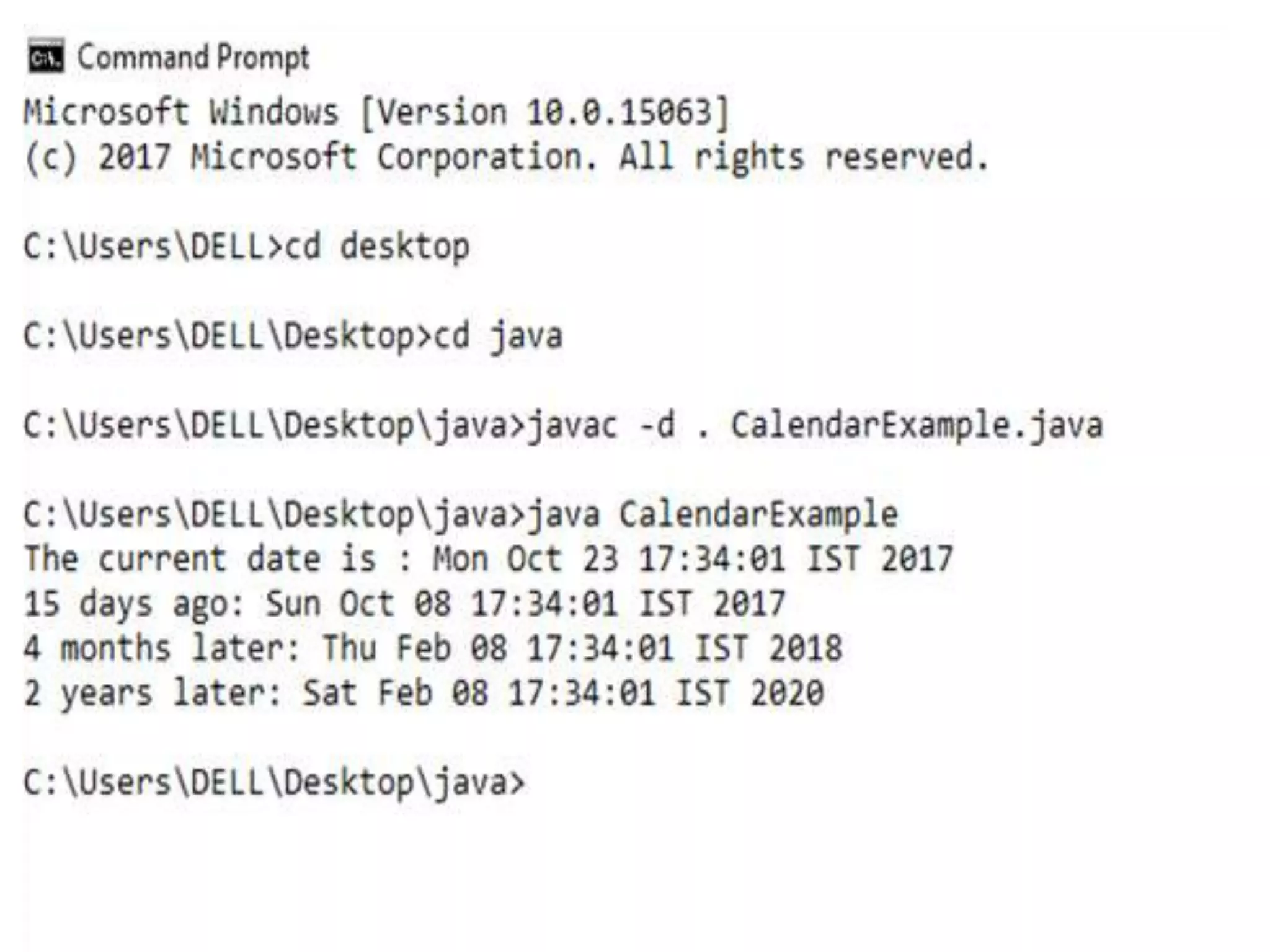Click the Command Prompt title text
The image size is (1270, 952).
[193, 58]
